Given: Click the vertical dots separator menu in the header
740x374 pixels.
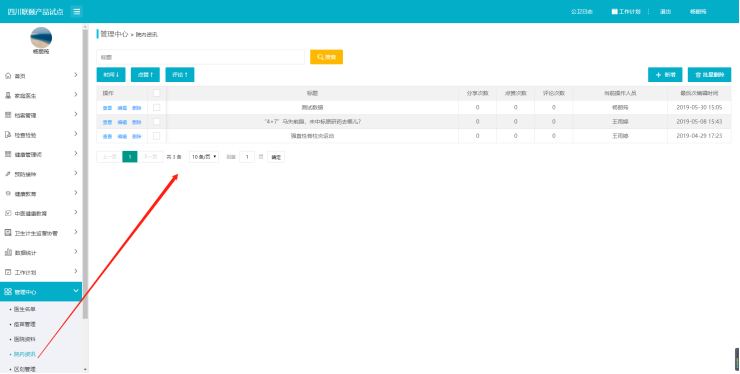Looking at the screenshot, I should (x=648, y=12).
